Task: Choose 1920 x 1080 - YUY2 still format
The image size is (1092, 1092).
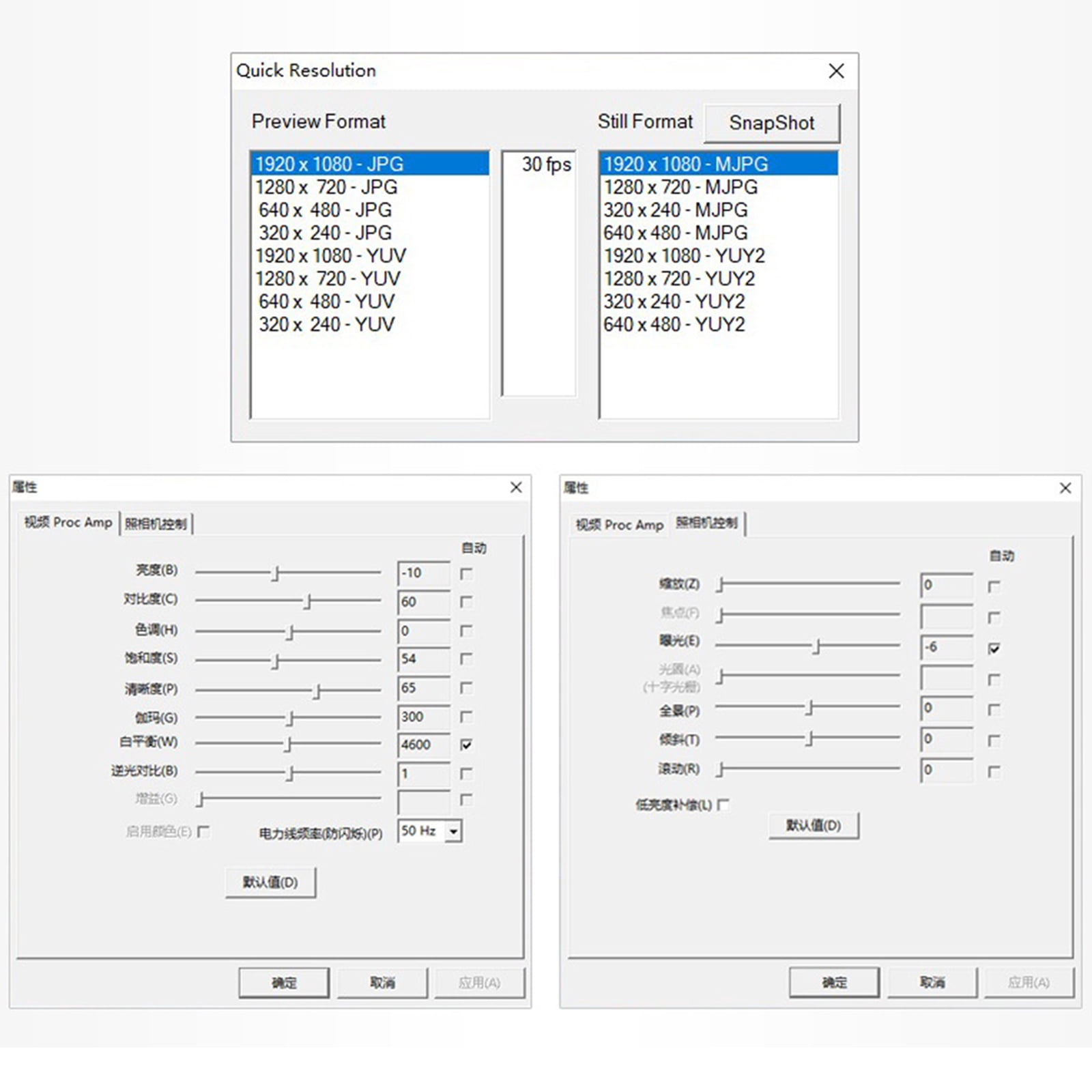Action: coord(719,255)
